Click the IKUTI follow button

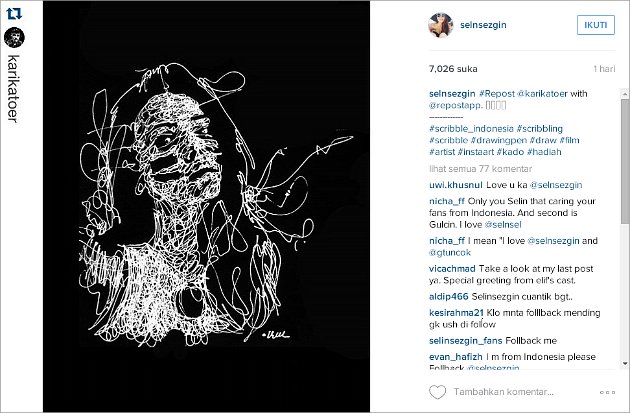click(596, 25)
